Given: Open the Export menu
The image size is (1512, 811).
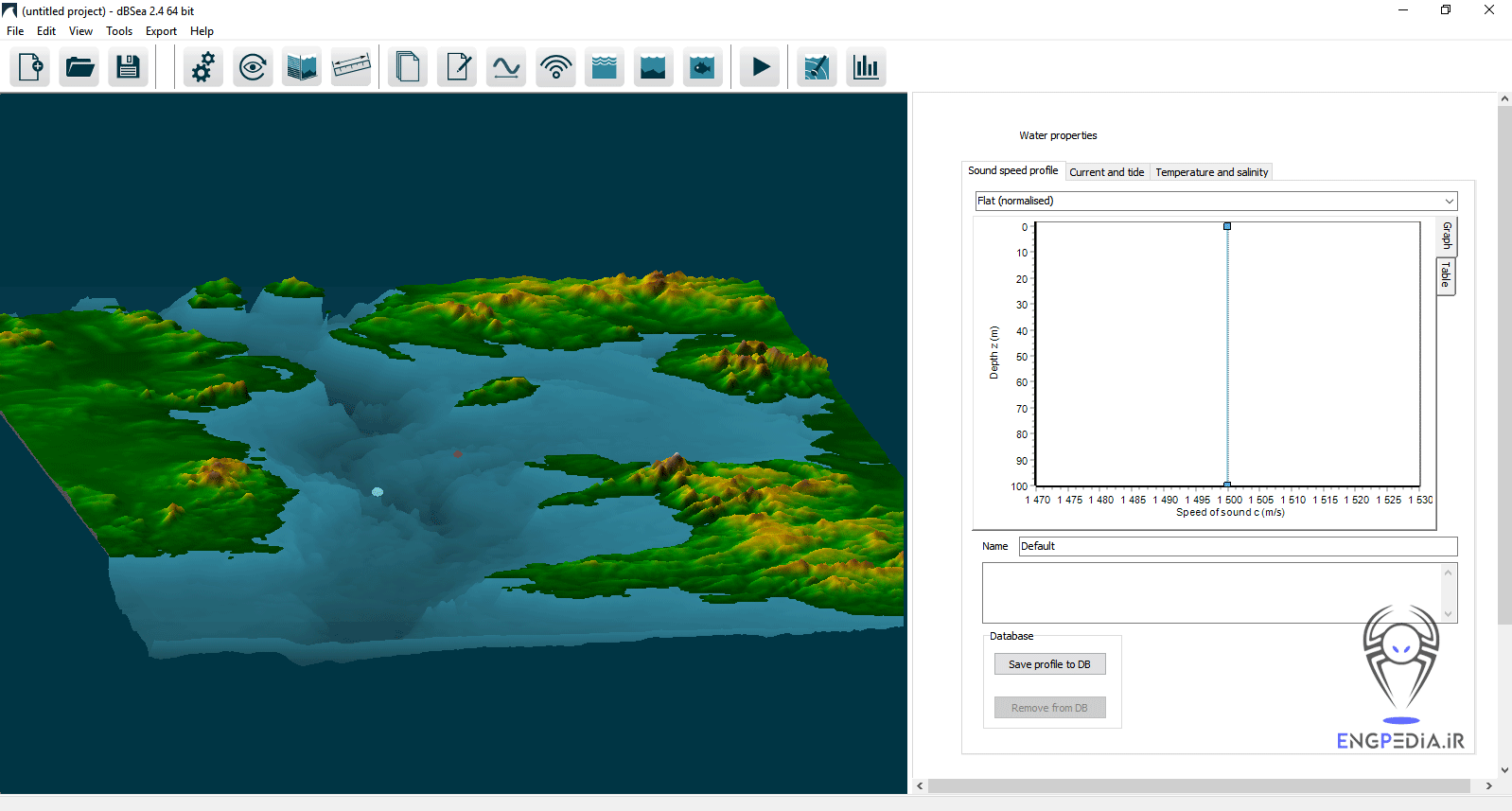Looking at the screenshot, I should point(161,31).
